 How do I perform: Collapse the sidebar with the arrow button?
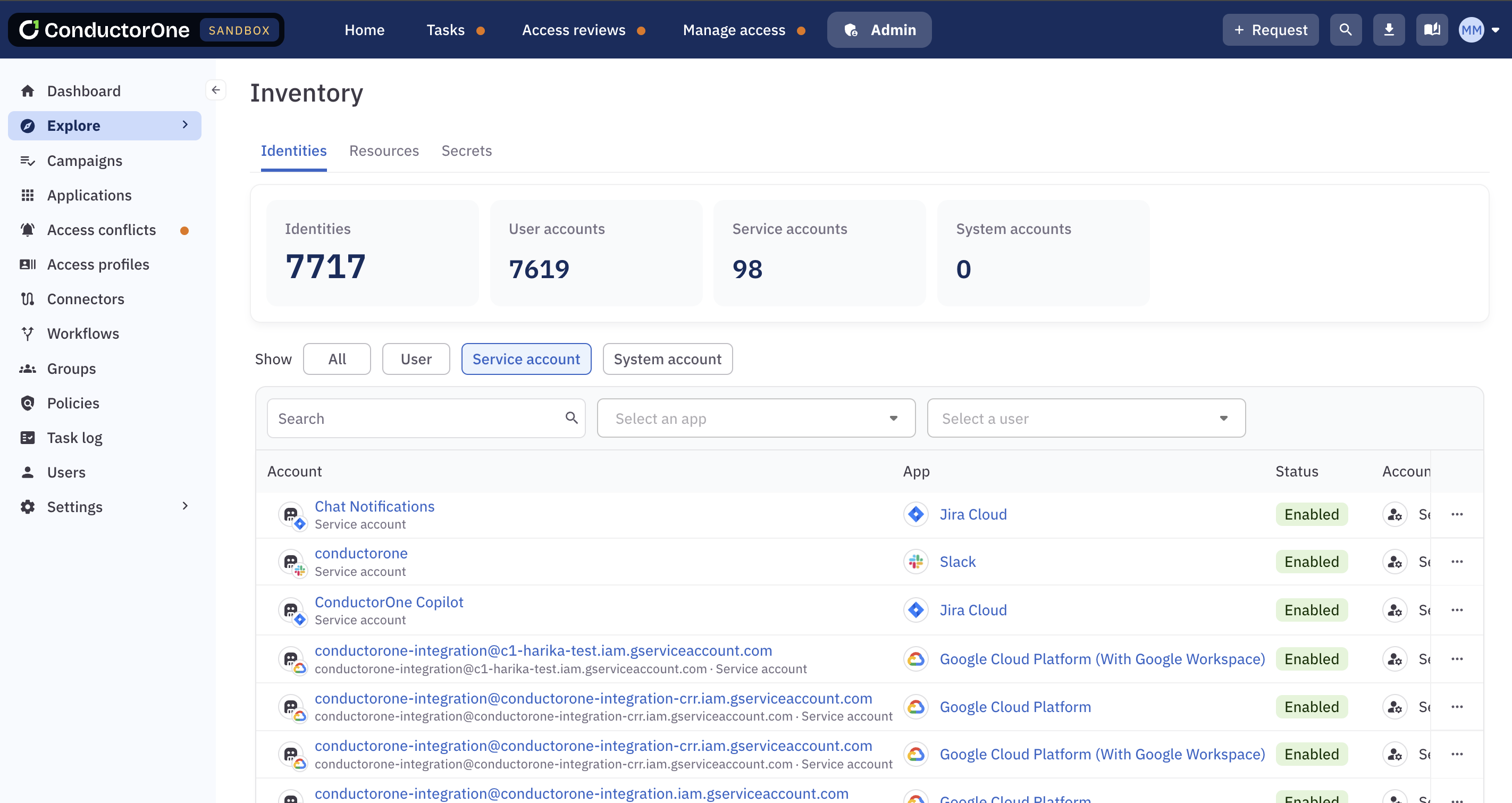pos(216,89)
